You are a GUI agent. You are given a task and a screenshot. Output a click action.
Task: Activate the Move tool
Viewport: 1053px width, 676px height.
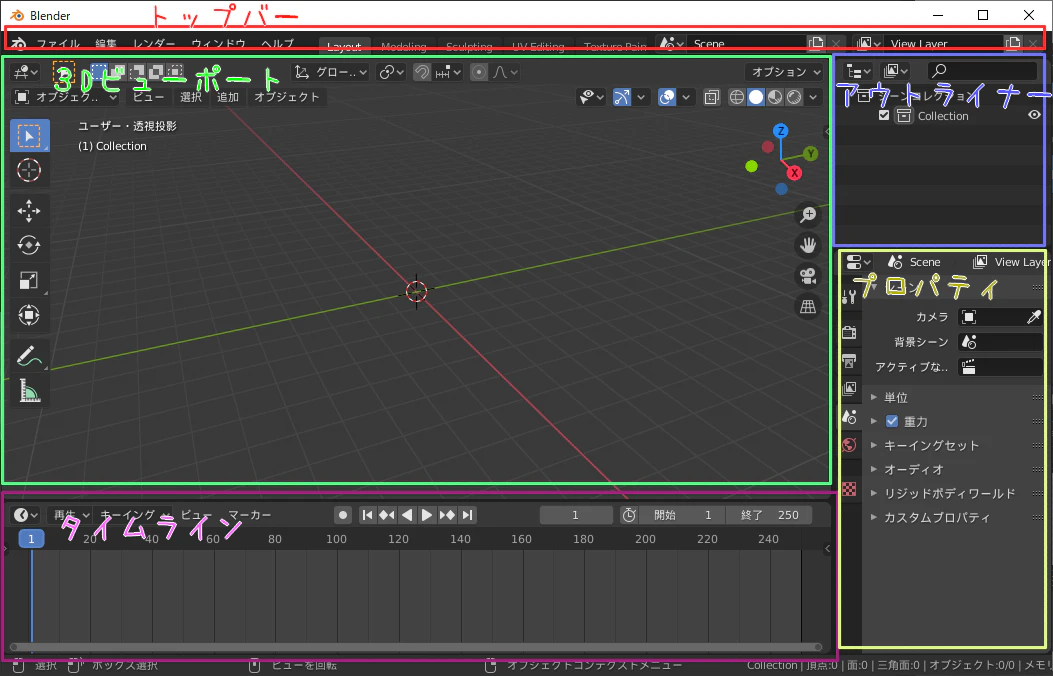click(29, 211)
